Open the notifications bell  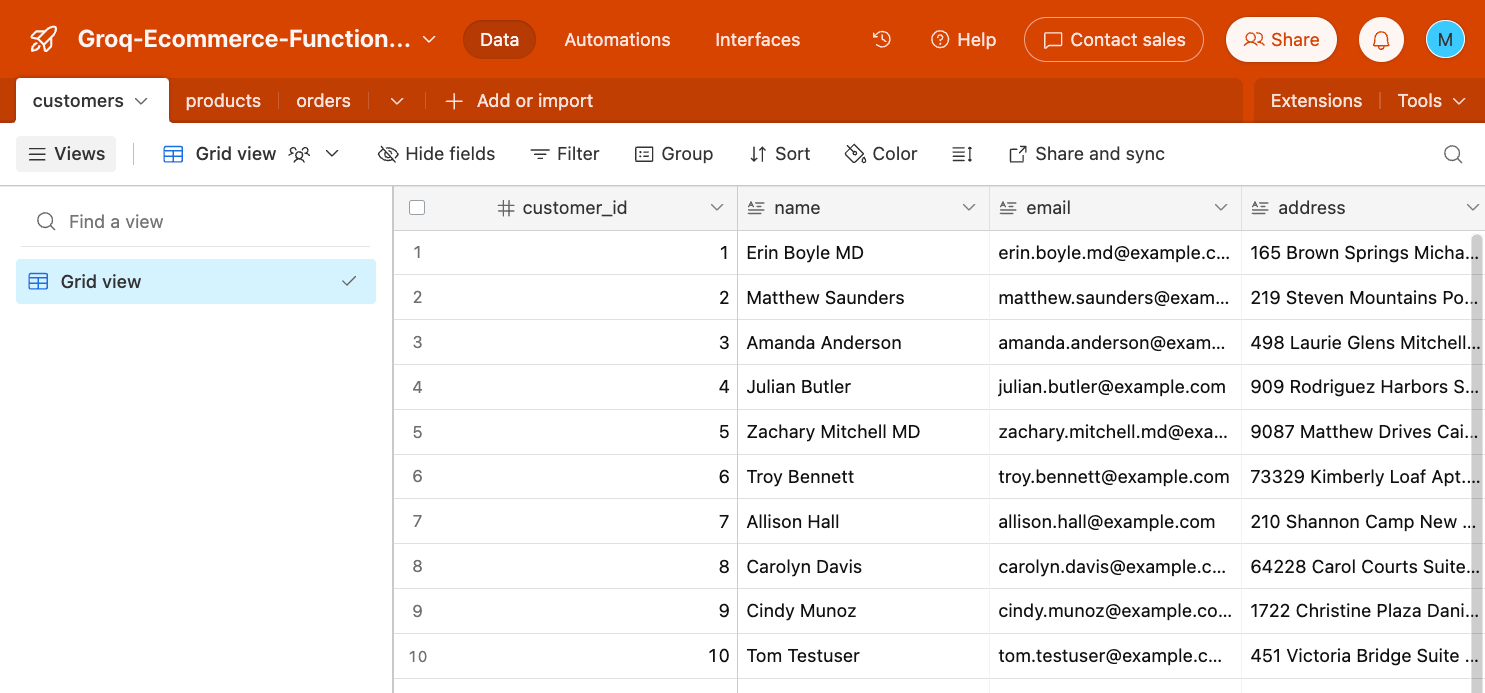point(1381,39)
